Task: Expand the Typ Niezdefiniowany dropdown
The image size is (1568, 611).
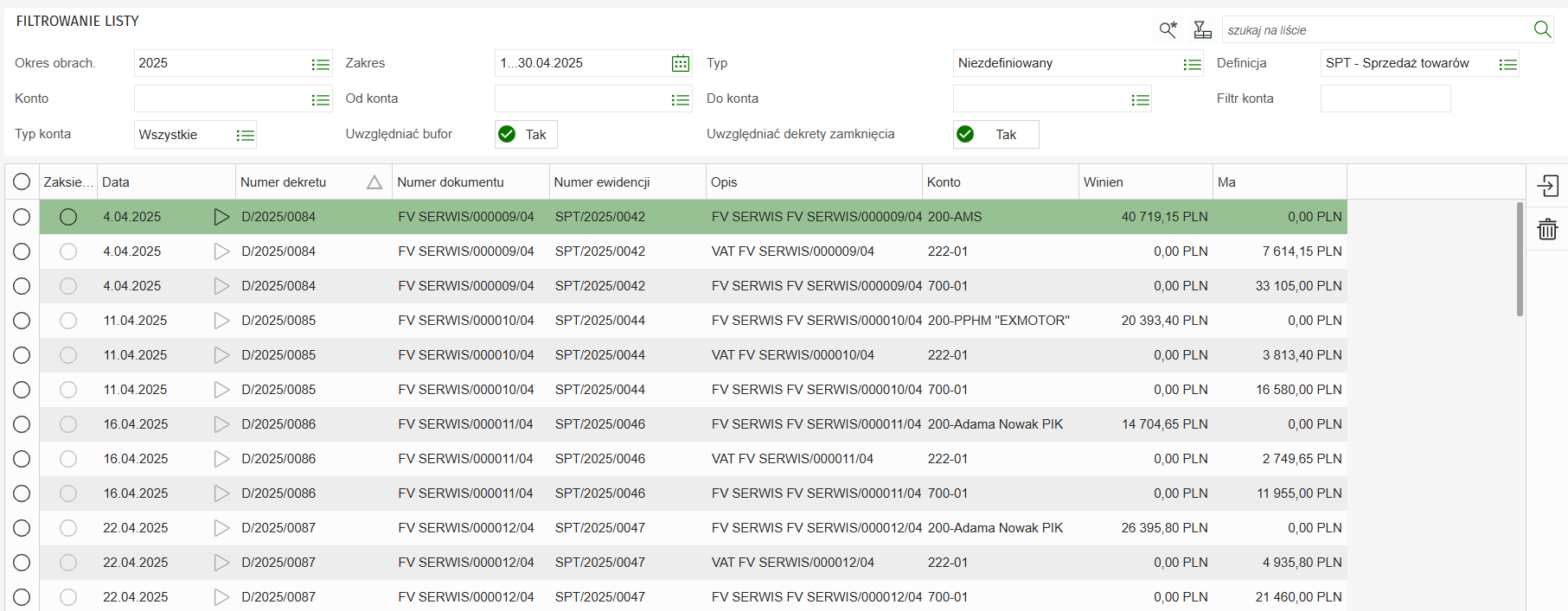Action: pyautogui.click(x=1193, y=64)
